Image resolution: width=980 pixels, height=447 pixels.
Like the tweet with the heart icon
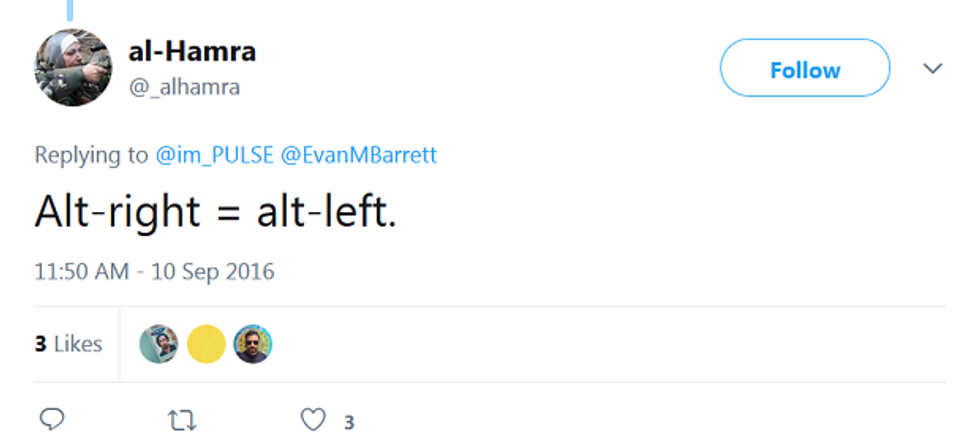tap(313, 421)
